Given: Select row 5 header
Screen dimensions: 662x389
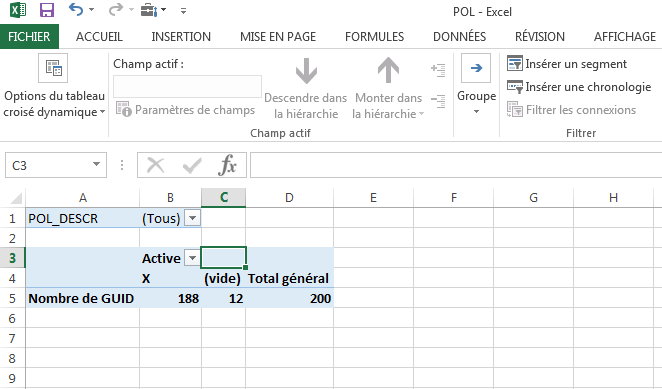Looking at the screenshot, I should [x=12, y=298].
